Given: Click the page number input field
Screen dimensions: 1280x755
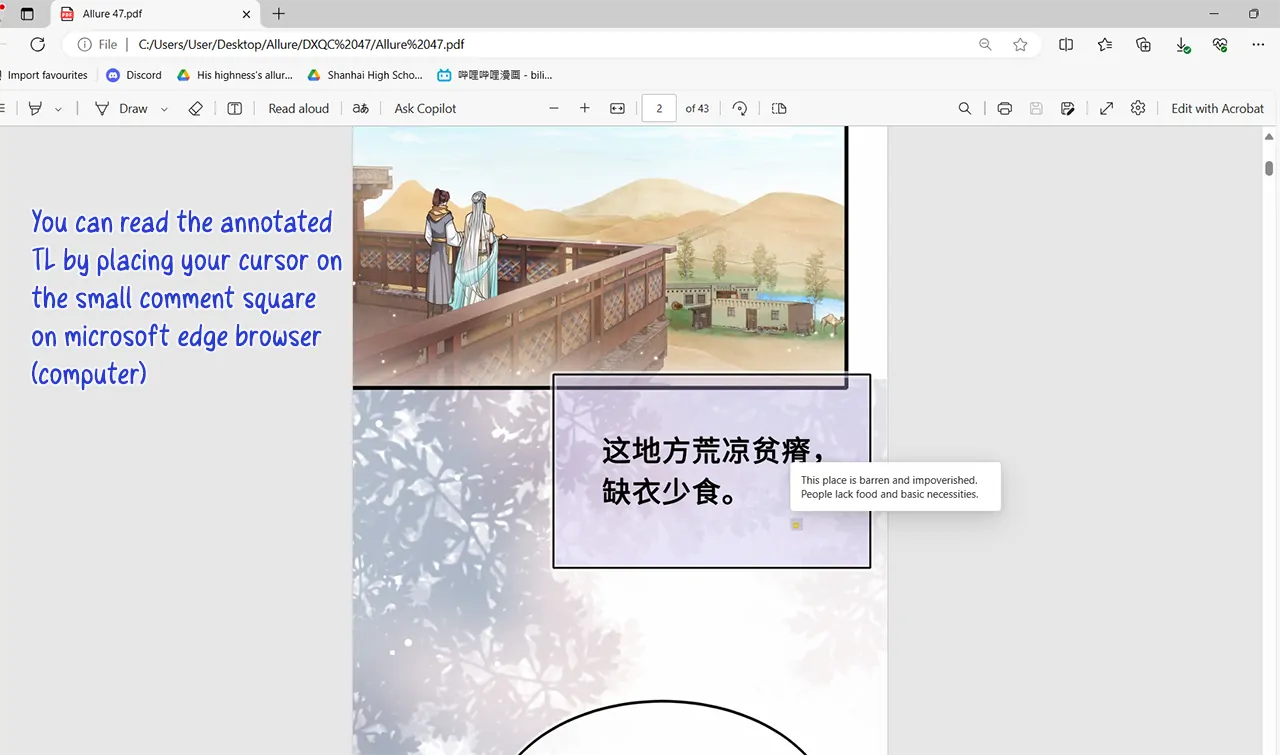Looking at the screenshot, I should coord(658,108).
